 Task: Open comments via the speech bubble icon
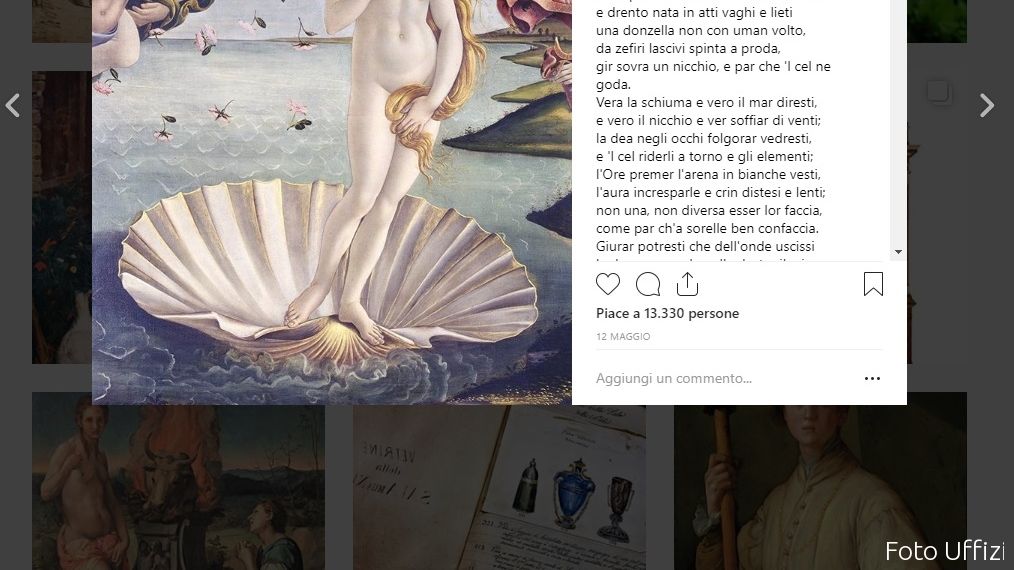[647, 284]
